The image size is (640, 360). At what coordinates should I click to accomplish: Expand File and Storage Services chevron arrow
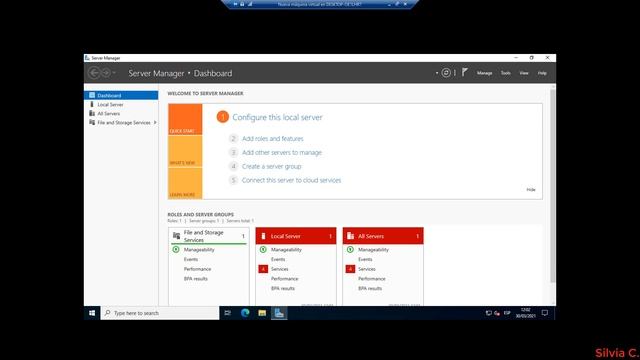point(155,122)
